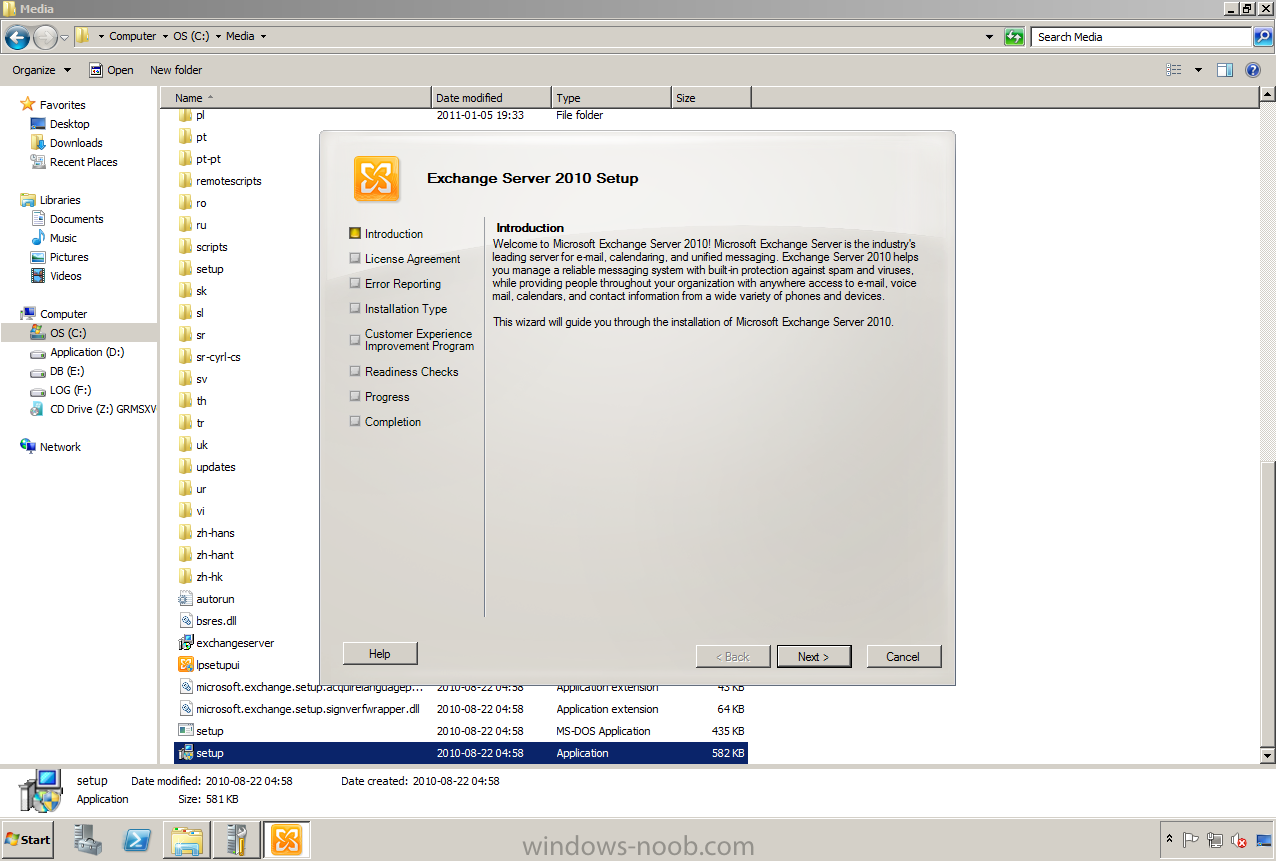Select the updates folder
The width and height of the screenshot is (1276, 861).
coord(207,467)
